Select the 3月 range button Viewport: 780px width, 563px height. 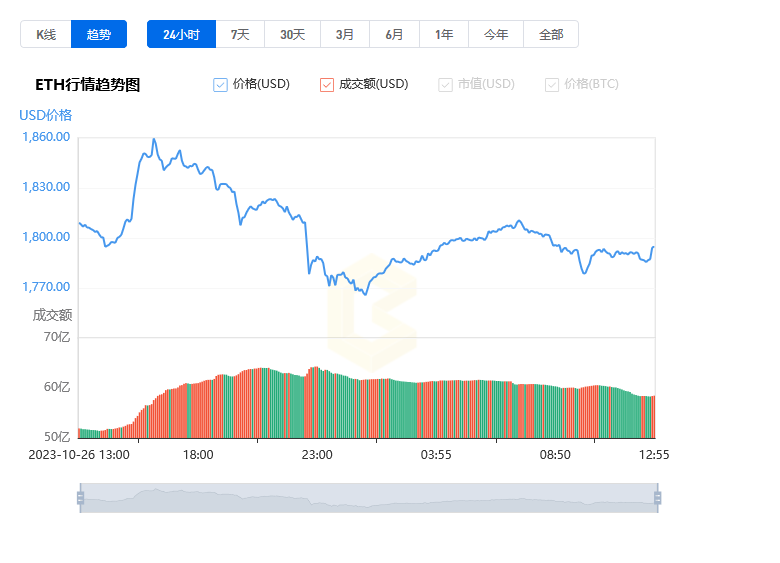coord(345,34)
